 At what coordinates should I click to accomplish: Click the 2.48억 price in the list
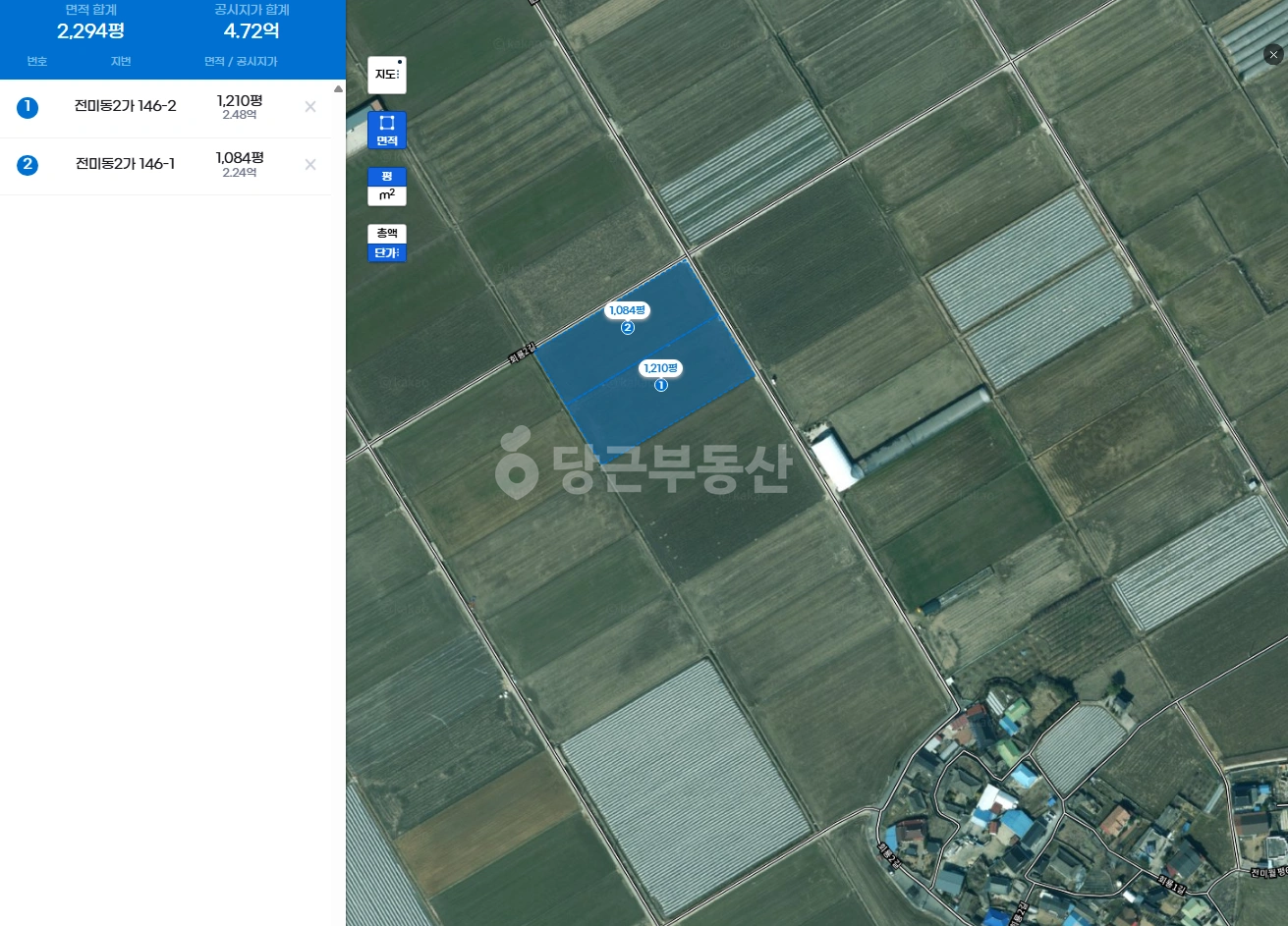240,115
